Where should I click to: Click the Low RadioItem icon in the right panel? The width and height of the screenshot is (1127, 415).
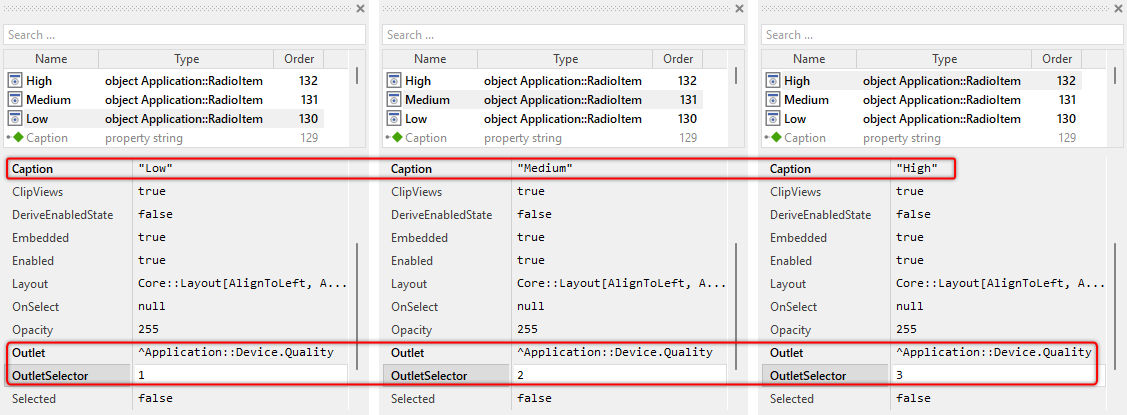[x=773, y=119]
